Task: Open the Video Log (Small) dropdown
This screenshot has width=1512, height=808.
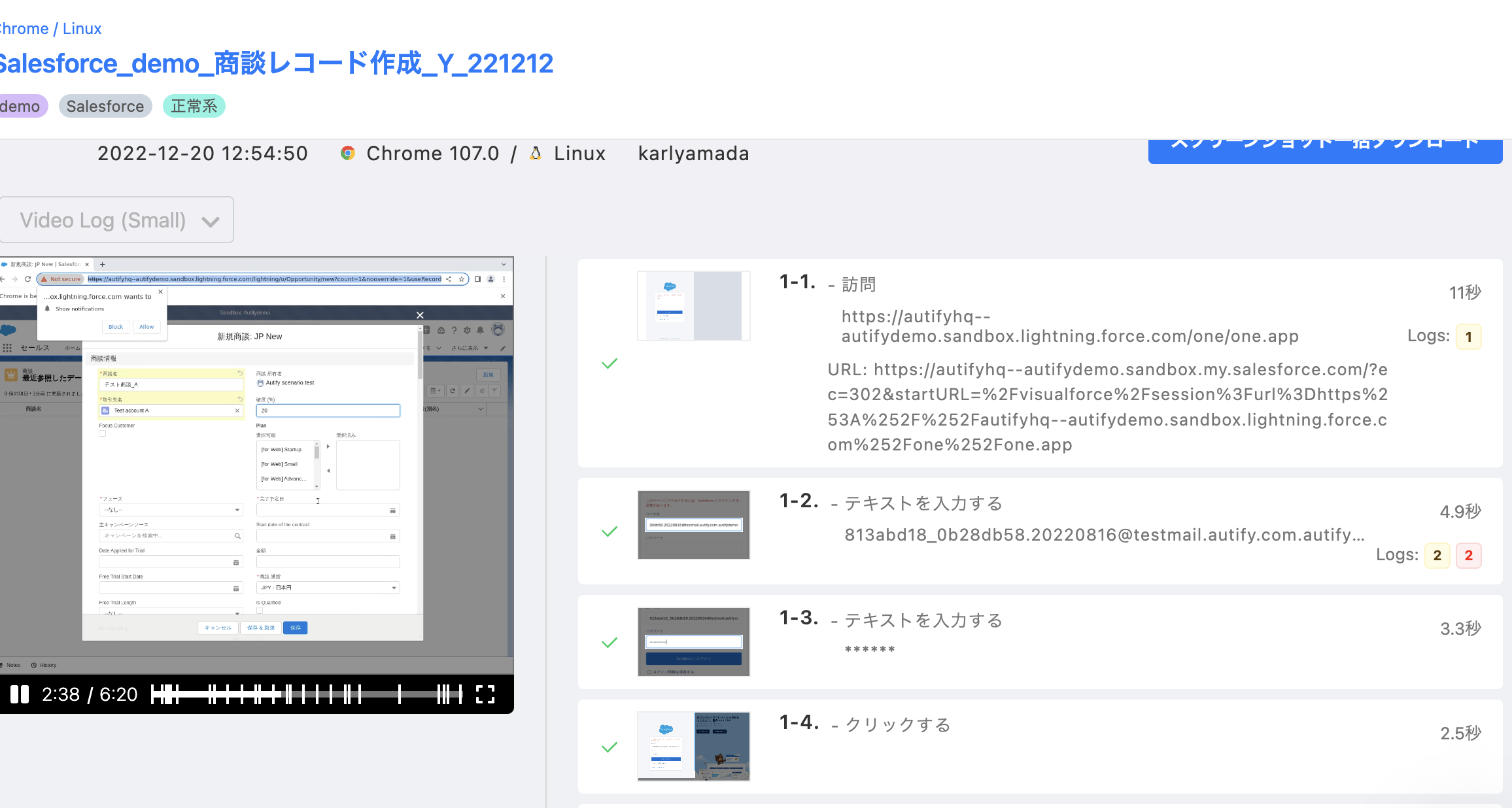Action: [x=116, y=220]
